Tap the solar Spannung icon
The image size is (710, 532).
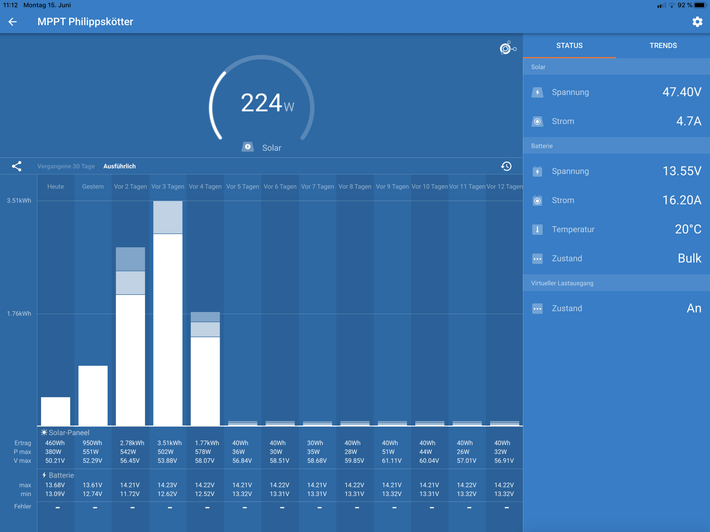point(537,92)
